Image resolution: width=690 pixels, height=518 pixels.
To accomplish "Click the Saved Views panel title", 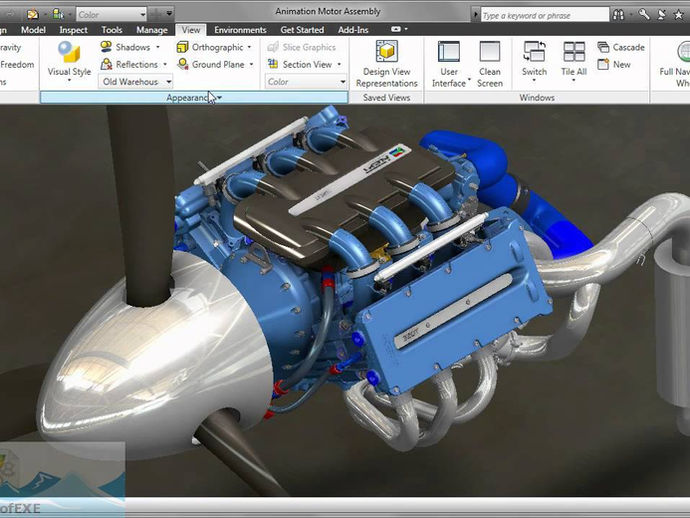I will 386,98.
